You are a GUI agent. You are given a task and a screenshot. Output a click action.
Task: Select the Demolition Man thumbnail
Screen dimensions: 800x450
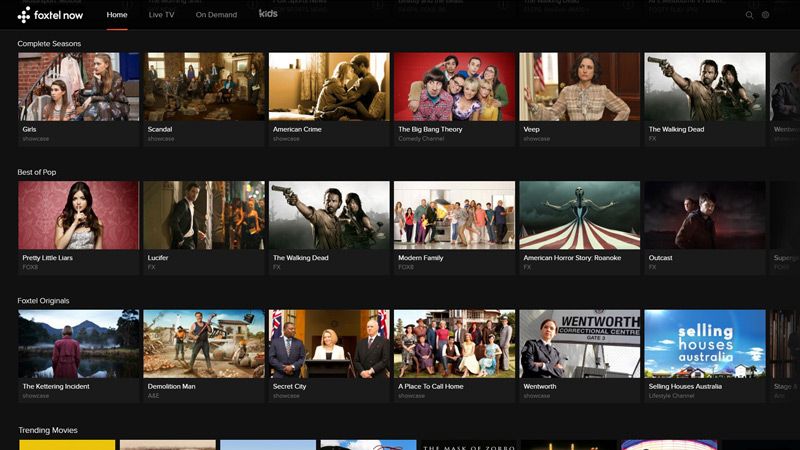pos(204,344)
